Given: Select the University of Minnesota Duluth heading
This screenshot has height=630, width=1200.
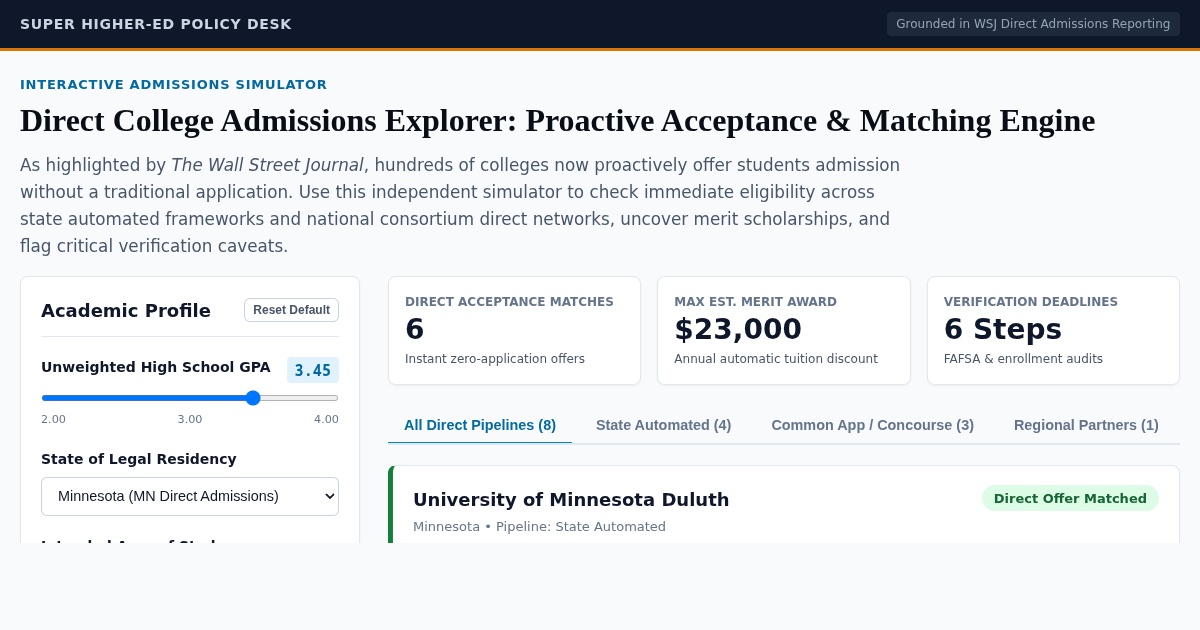Looking at the screenshot, I should point(571,499).
